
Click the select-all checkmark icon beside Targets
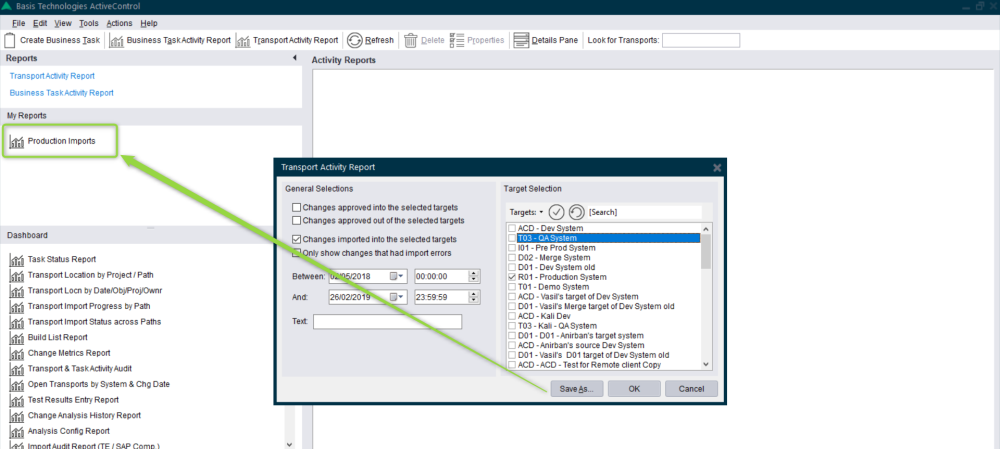click(x=556, y=212)
